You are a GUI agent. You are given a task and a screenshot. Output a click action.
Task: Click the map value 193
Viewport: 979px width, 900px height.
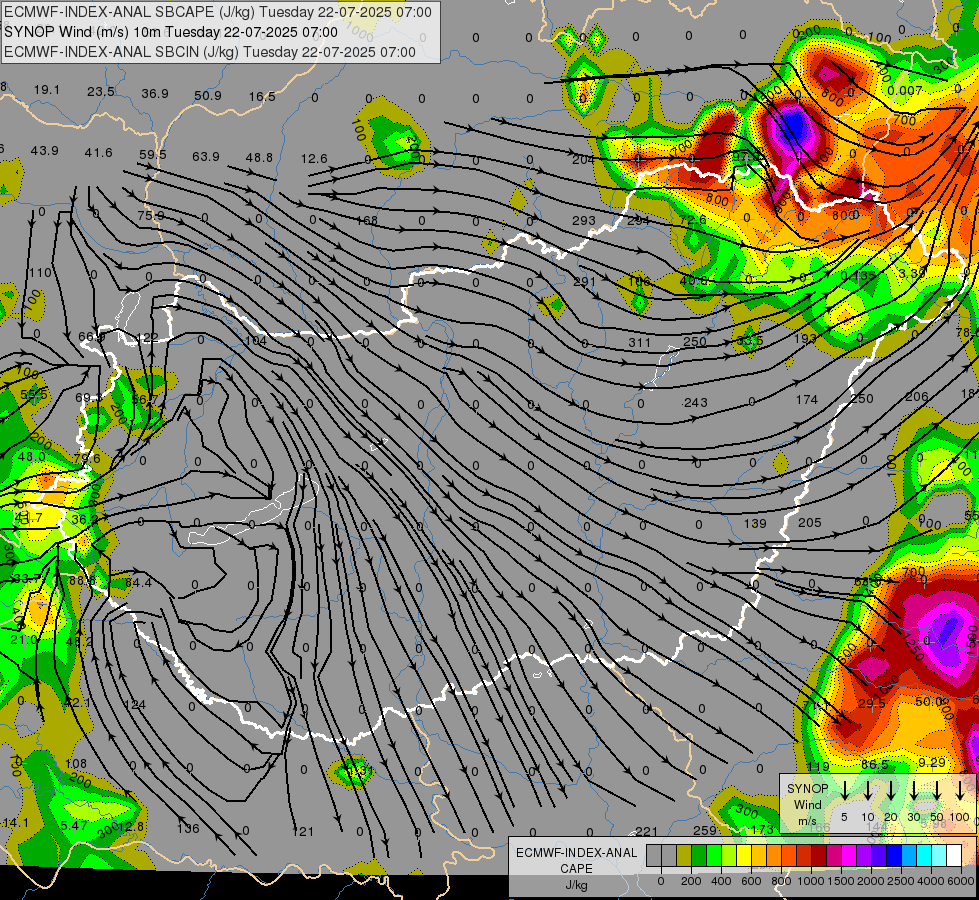point(805,338)
